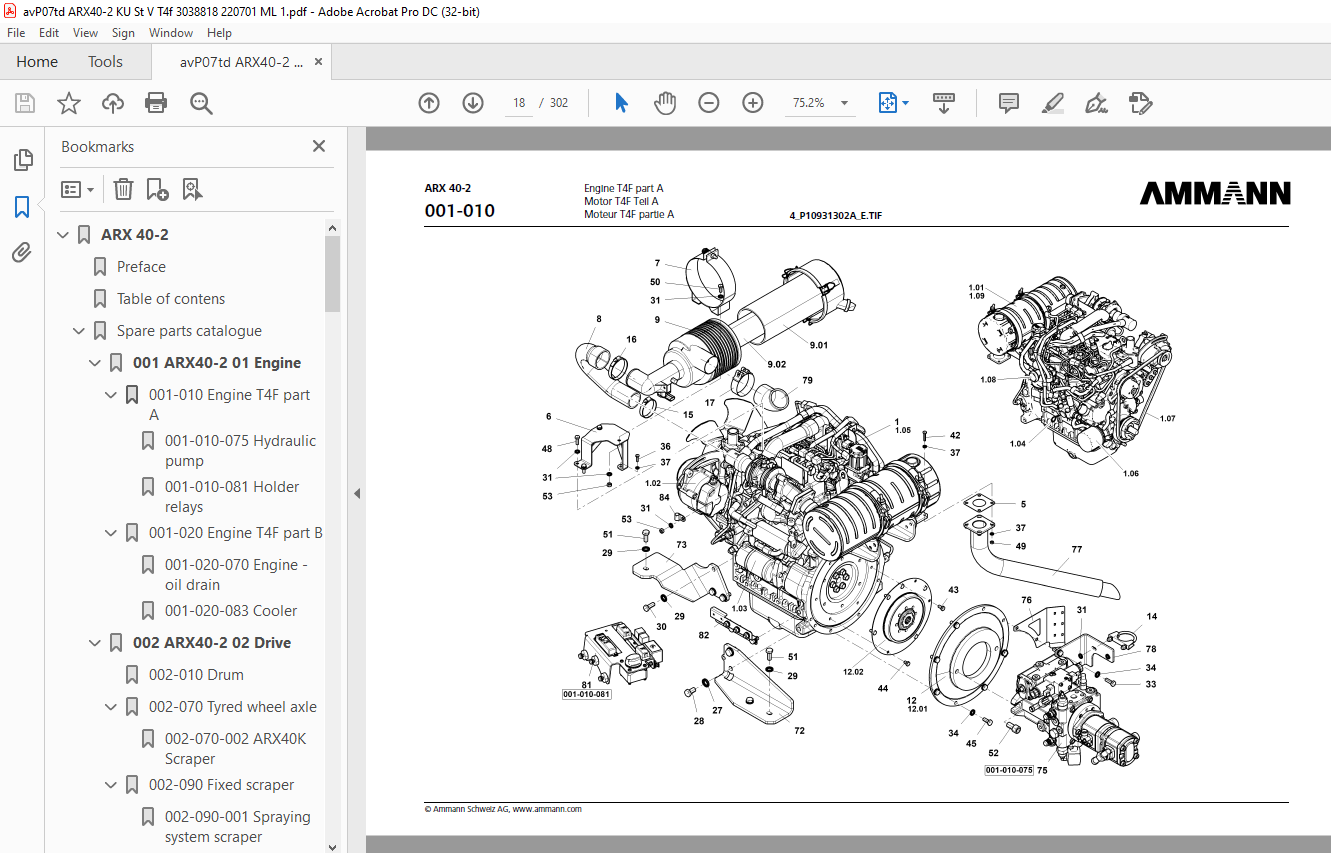The width and height of the screenshot is (1331, 853).
Task: Switch to the Tools tab
Action: (105, 62)
